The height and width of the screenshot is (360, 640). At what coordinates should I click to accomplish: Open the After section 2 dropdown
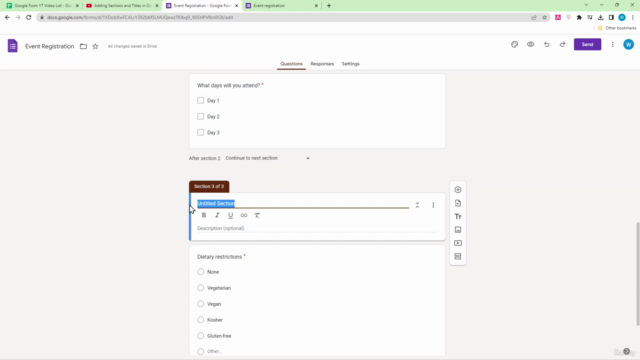tap(267, 158)
